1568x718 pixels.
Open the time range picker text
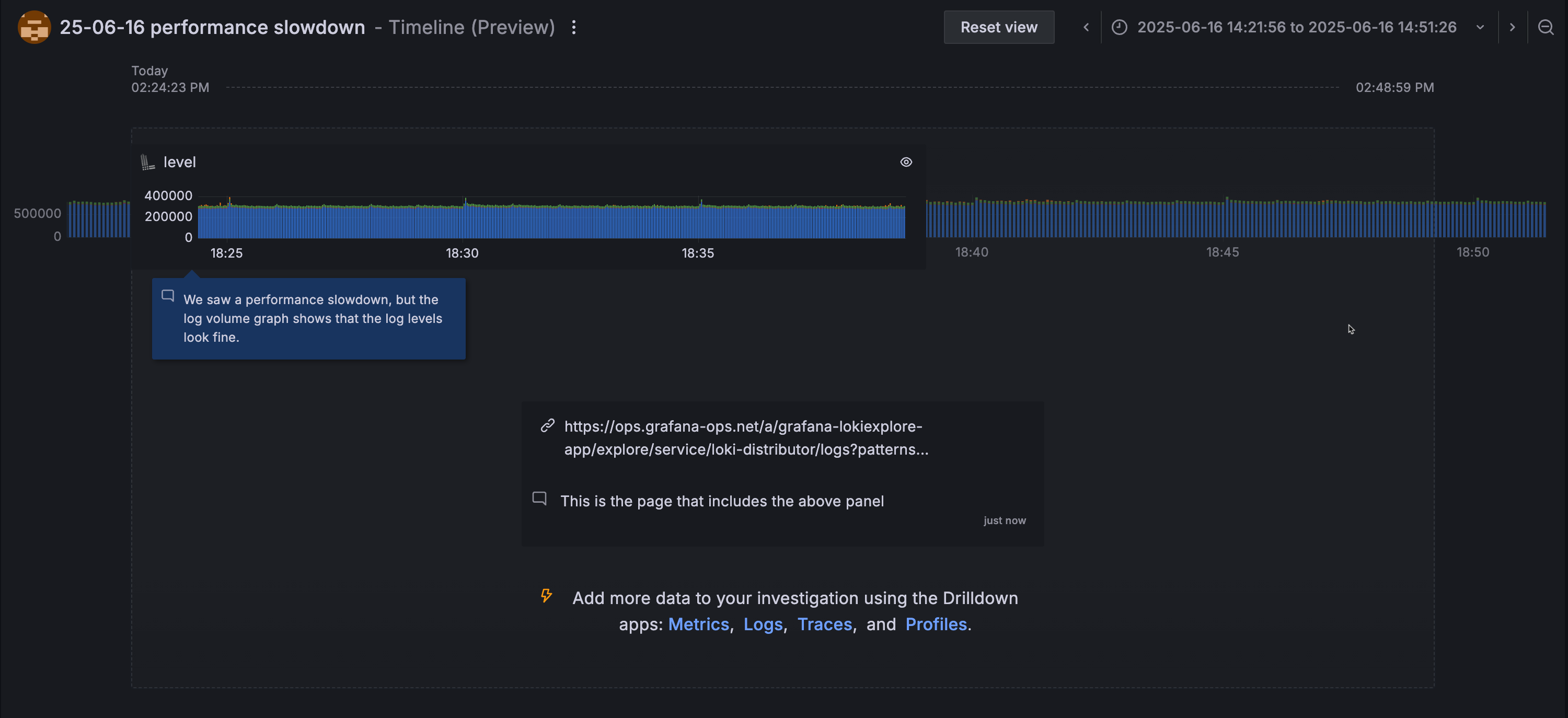pyautogui.click(x=1297, y=27)
